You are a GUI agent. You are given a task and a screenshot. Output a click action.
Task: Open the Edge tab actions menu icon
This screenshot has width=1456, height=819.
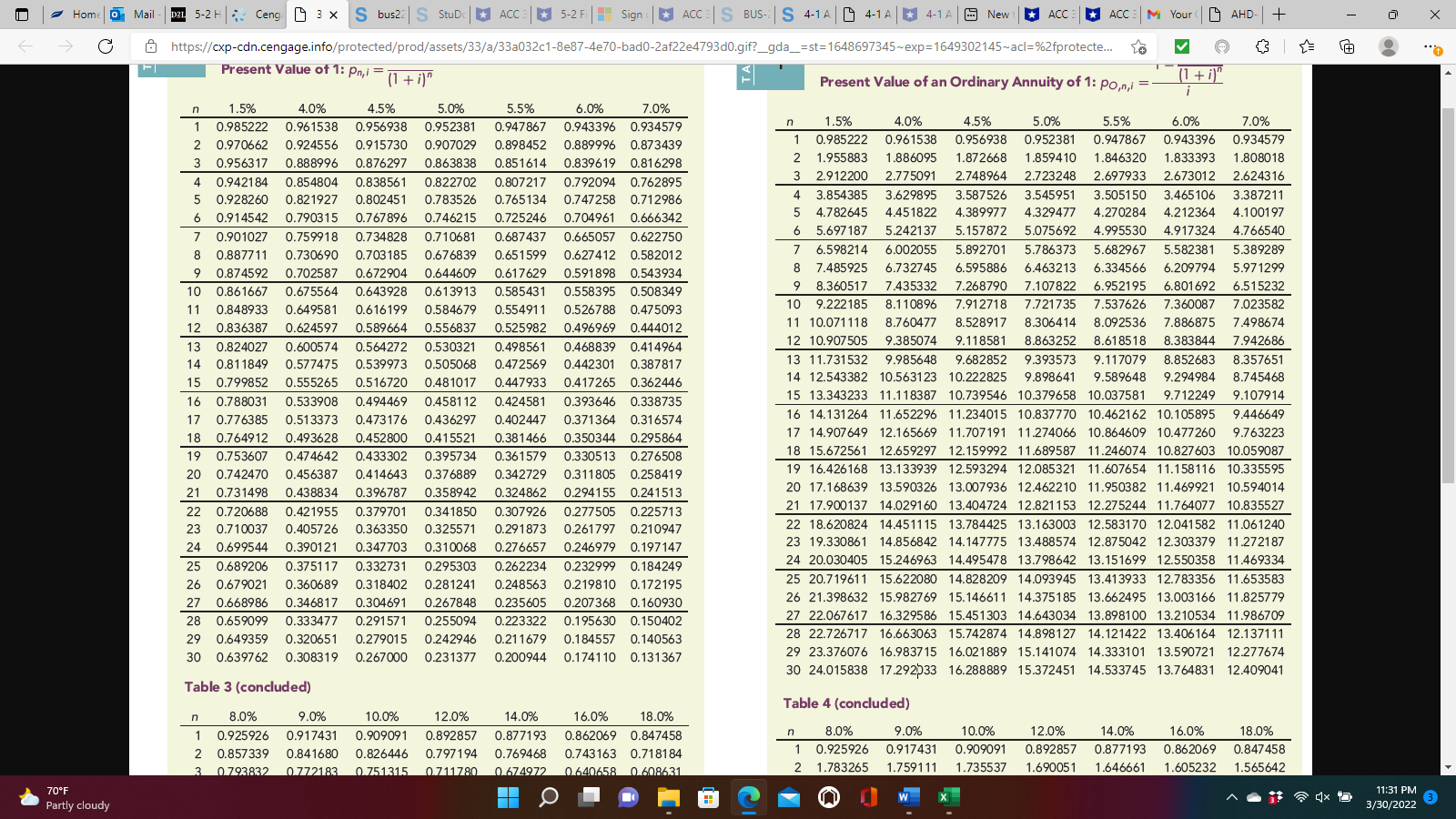[x=22, y=15]
